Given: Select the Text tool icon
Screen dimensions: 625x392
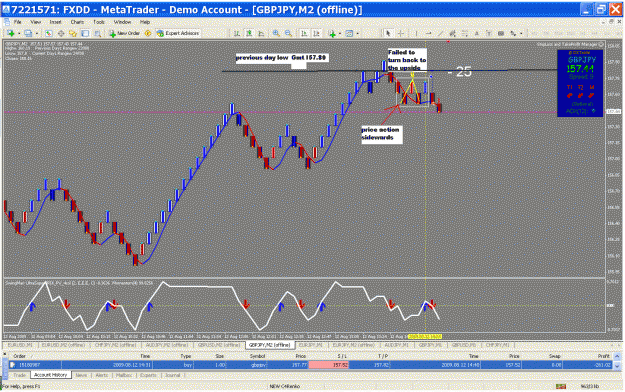Looking at the screenshot, I should (x=476, y=33).
